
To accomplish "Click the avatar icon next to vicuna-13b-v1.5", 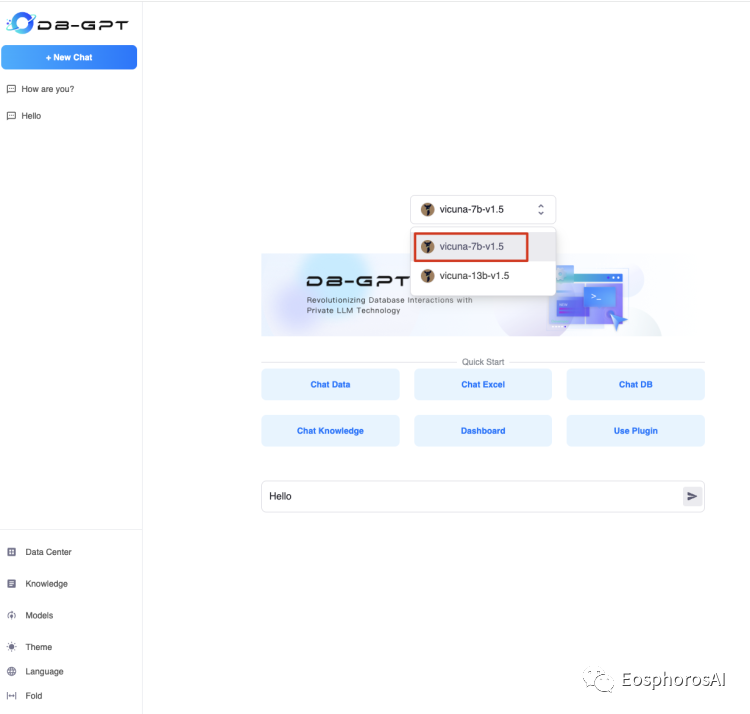I will click(x=427, y=276).
